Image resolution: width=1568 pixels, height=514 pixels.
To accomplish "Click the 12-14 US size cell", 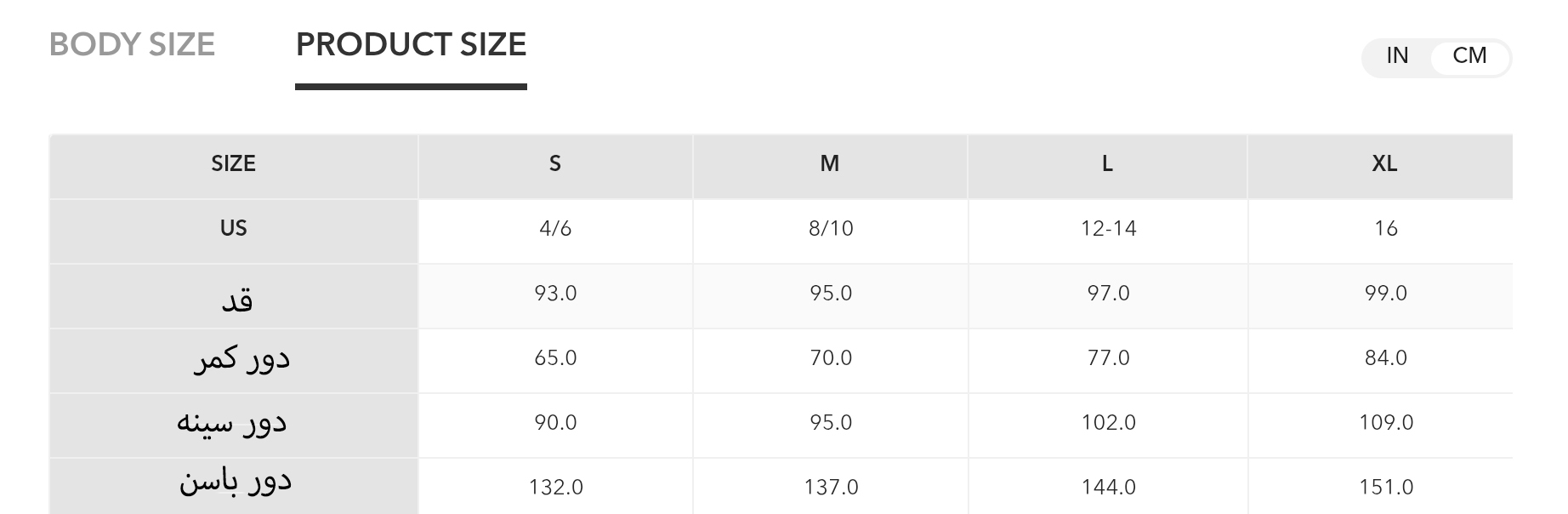I will point(1108,228).
